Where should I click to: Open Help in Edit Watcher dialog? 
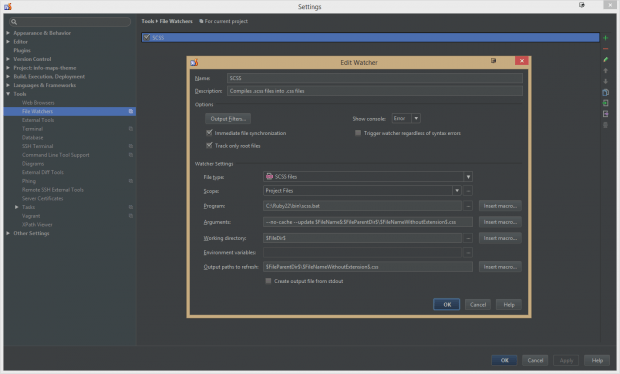pos(508,304)
